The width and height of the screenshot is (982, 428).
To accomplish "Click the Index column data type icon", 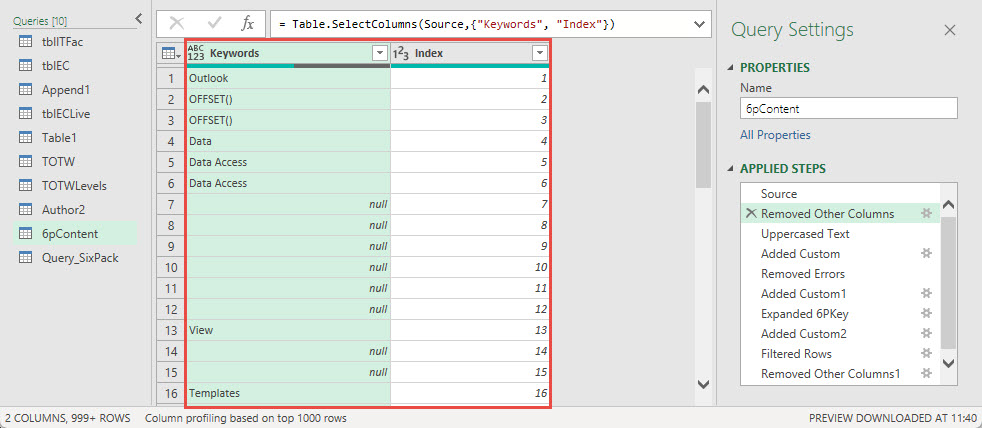I will click(x=400, y=54).
